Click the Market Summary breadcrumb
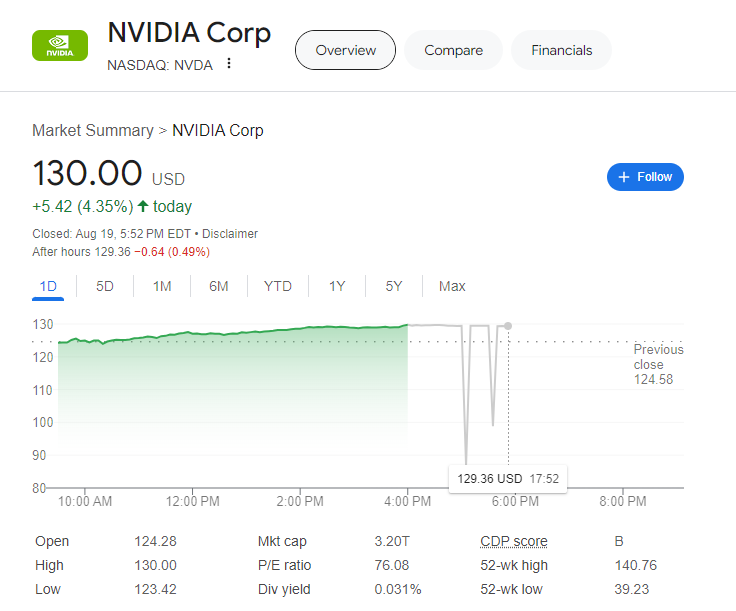This screenshot has width=736, height=611. pyautogui.click(x=92, y=131)
